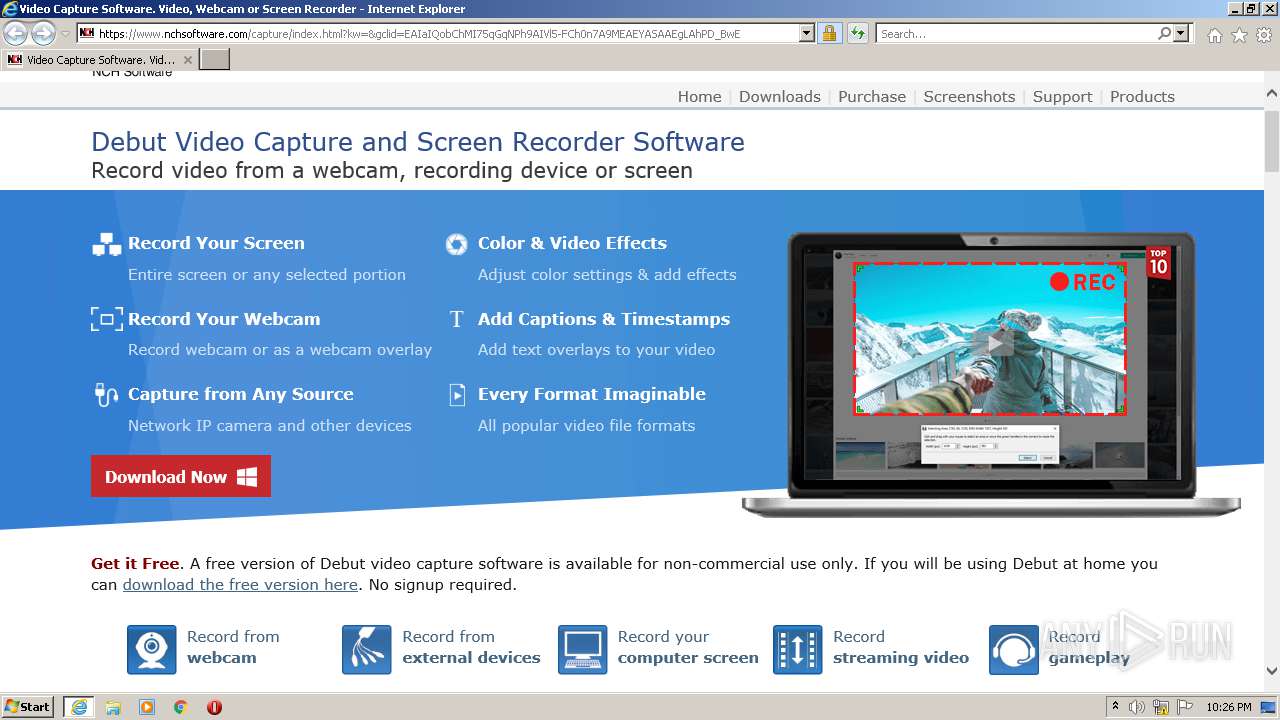Click the TOP 10 badge on laptop image
Viewport: 1280px width, 720px height.
1158,262
